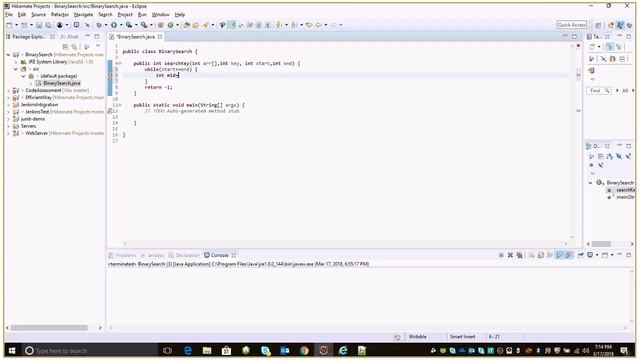Click the New Java Package icon
Image resolution: width=640 pixels, height=360 pixels.
click(x=161, y=25)
